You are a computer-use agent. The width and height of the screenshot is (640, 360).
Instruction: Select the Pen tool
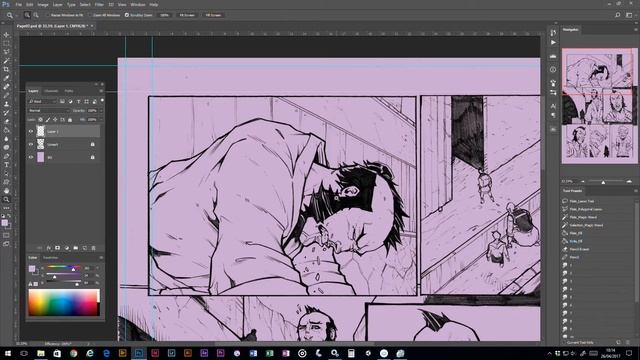[6, 156]
